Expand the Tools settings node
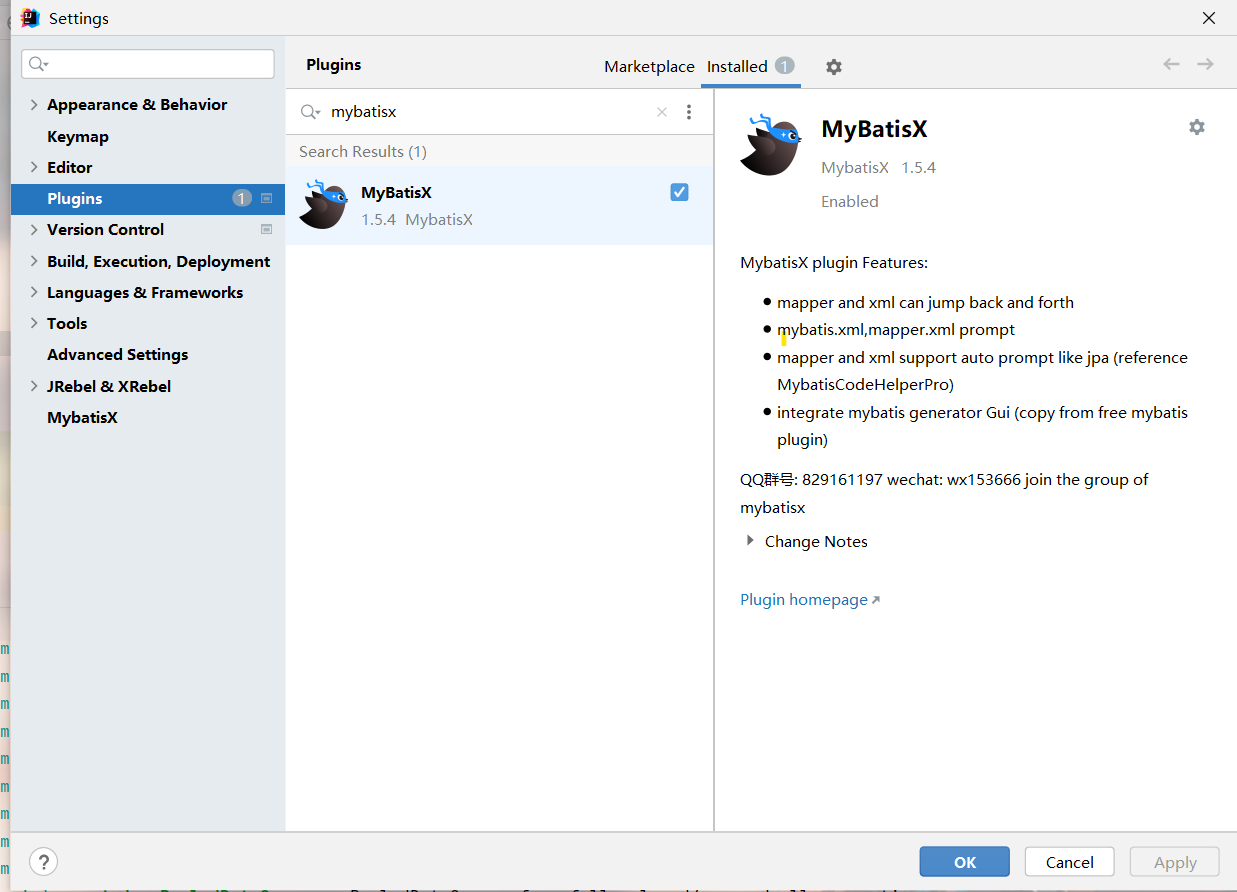The image size is (1237, 892). tap(34, 323)
